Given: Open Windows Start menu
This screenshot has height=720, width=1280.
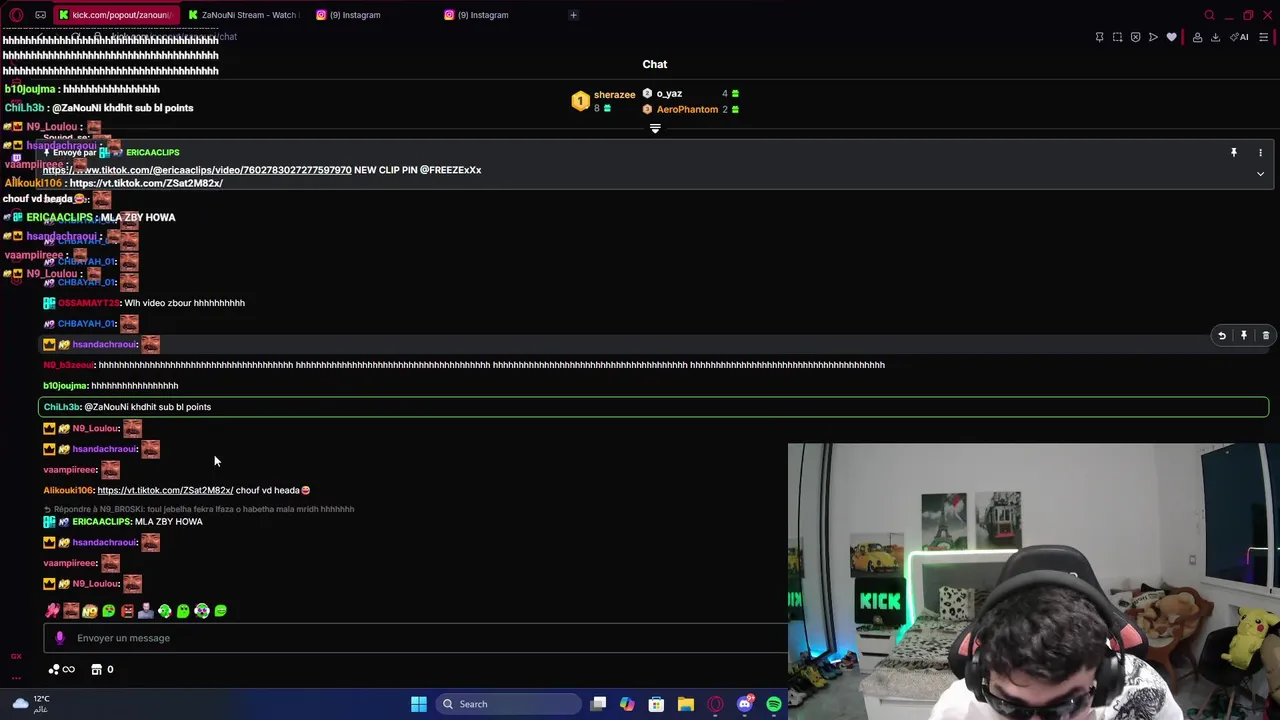Looking at the screenshot, I should click(x=419, y=704).
